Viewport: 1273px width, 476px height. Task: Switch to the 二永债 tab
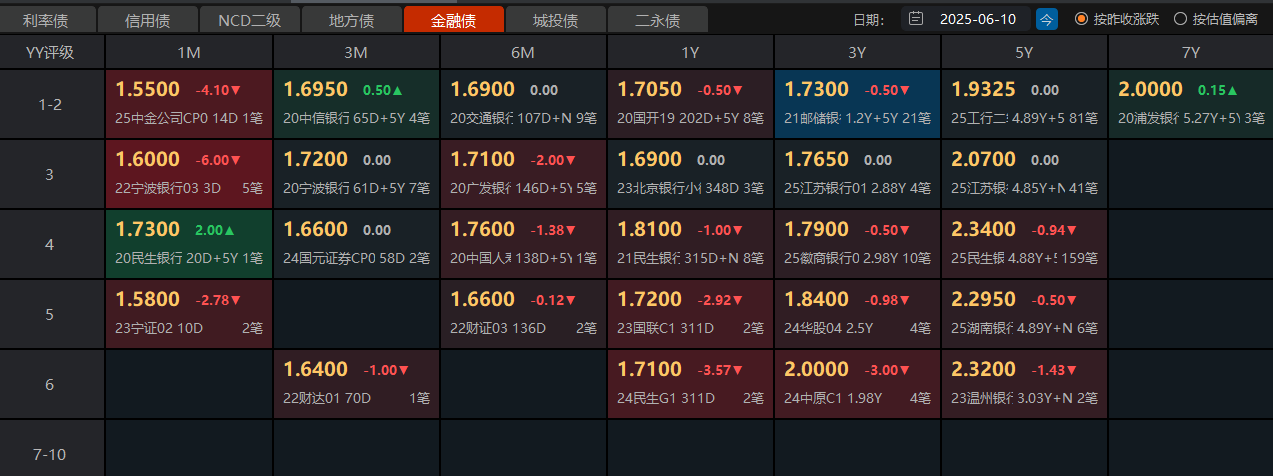[x=657, y=20]
